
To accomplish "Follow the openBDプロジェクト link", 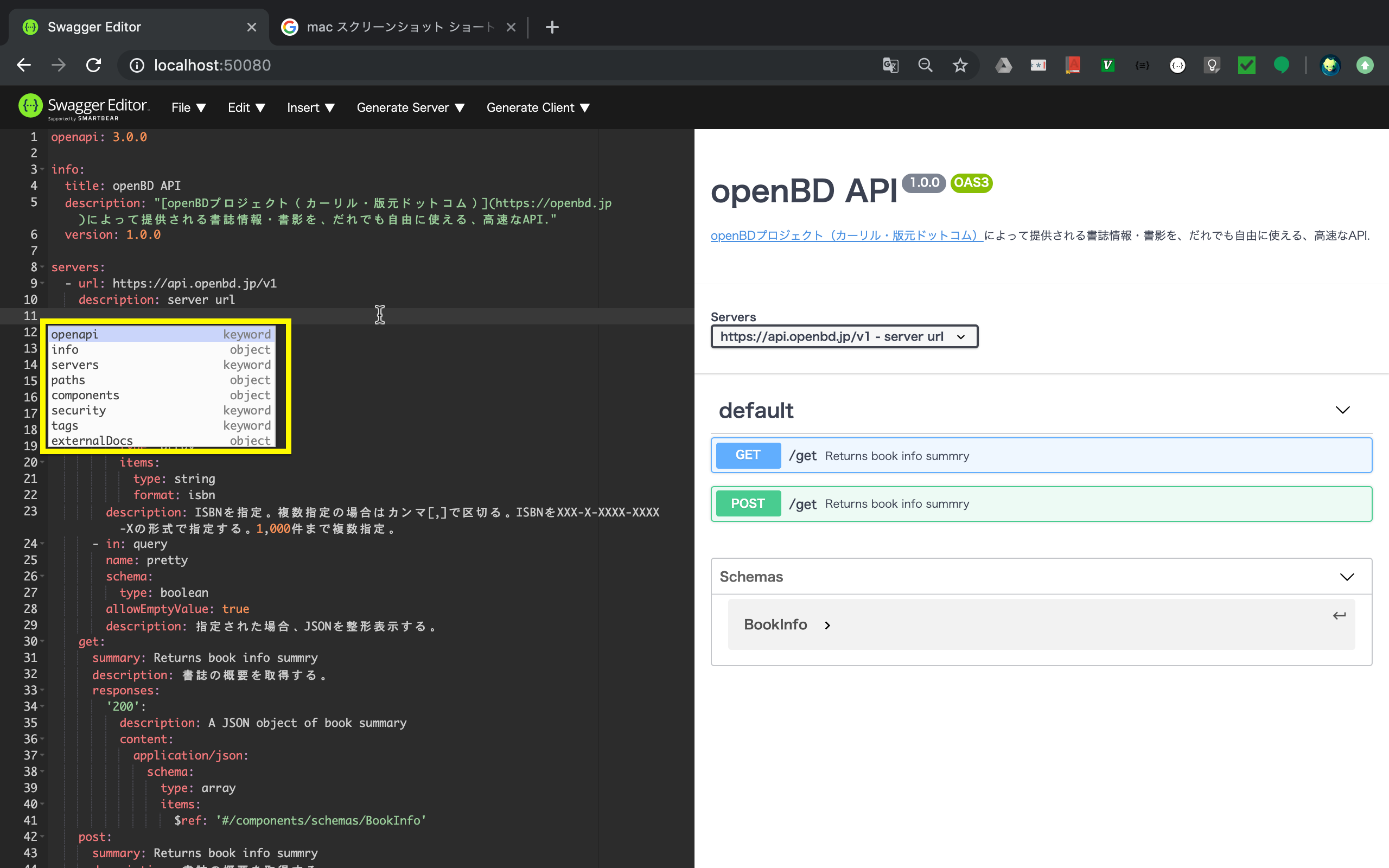I will click(845, 235).
